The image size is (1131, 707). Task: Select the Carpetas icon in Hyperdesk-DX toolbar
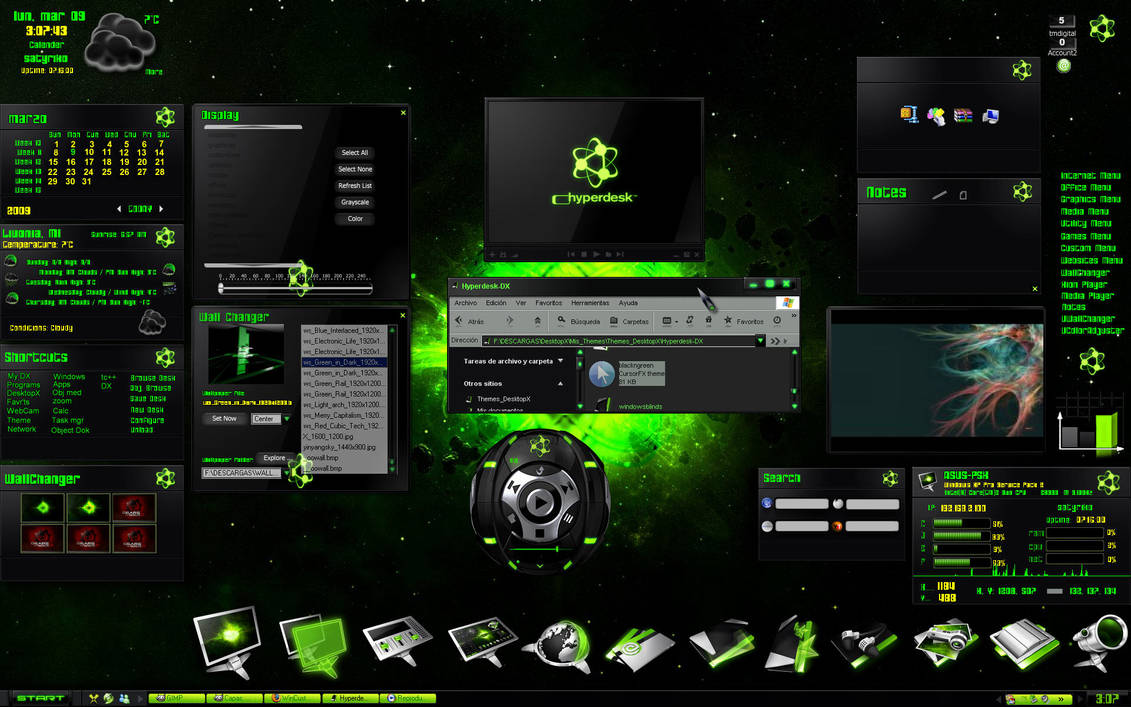point(613,321)
